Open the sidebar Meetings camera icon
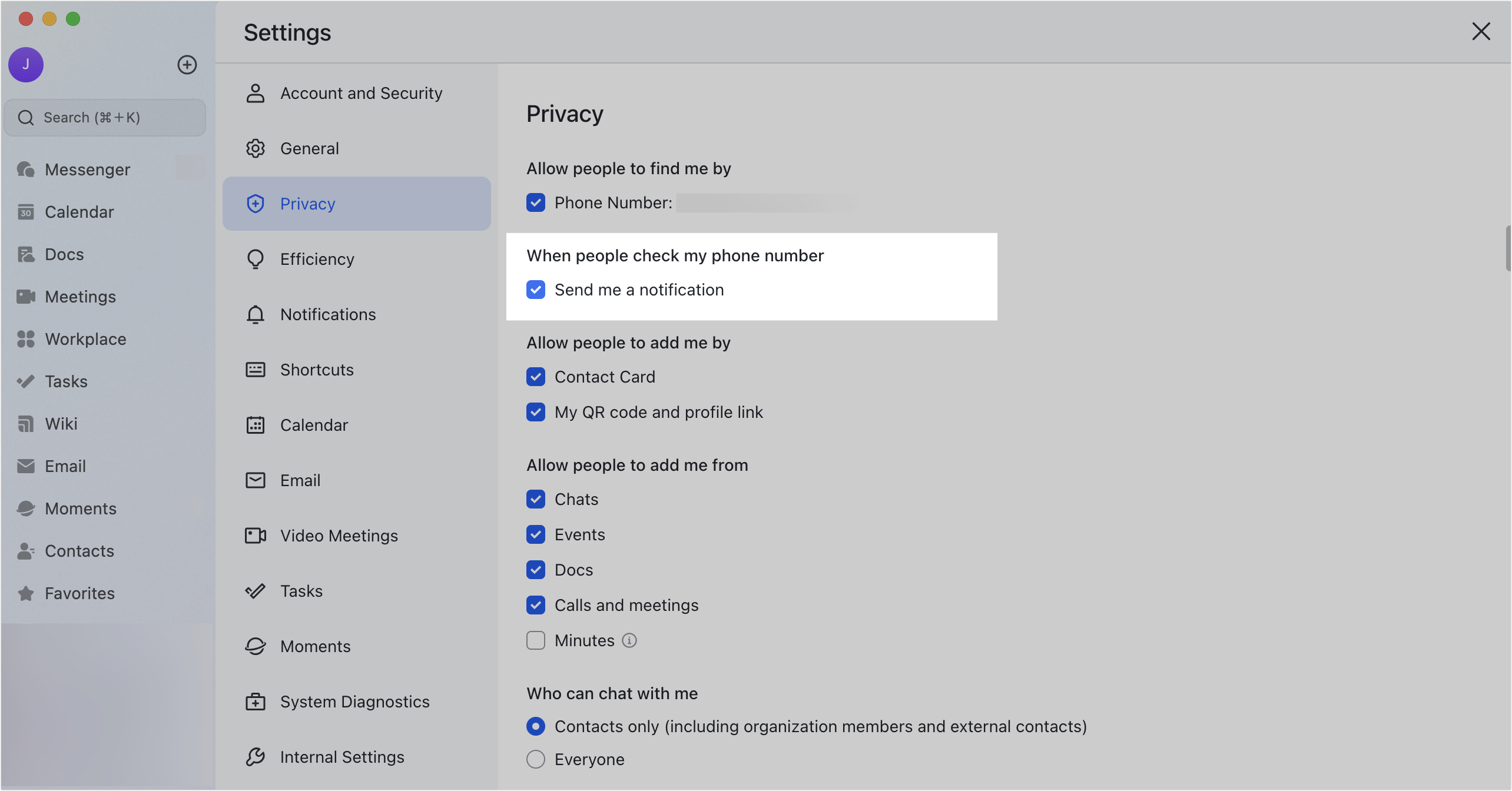 26,297
